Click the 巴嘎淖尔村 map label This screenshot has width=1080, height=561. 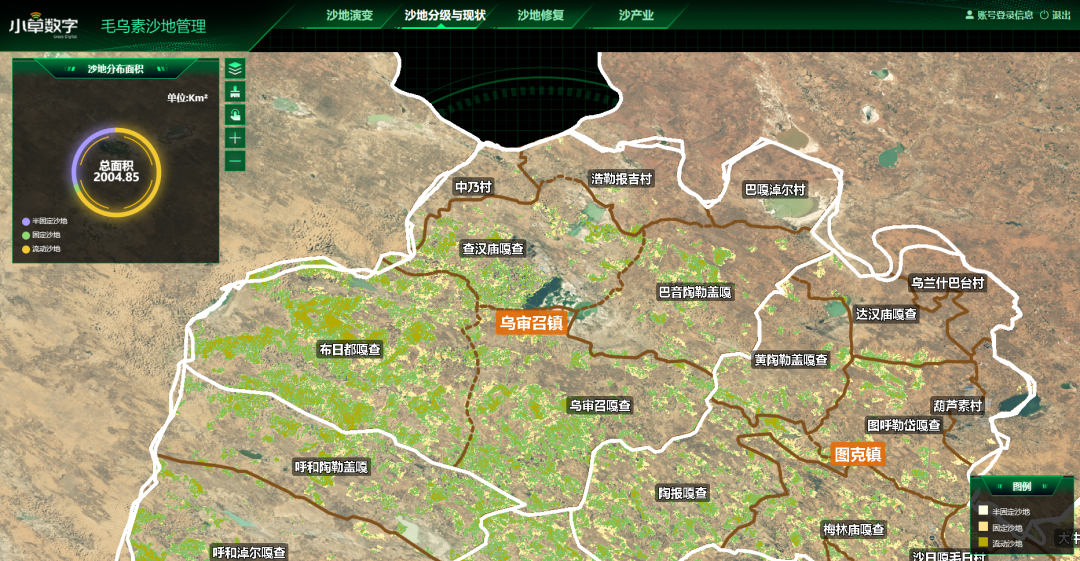[775, 190]
